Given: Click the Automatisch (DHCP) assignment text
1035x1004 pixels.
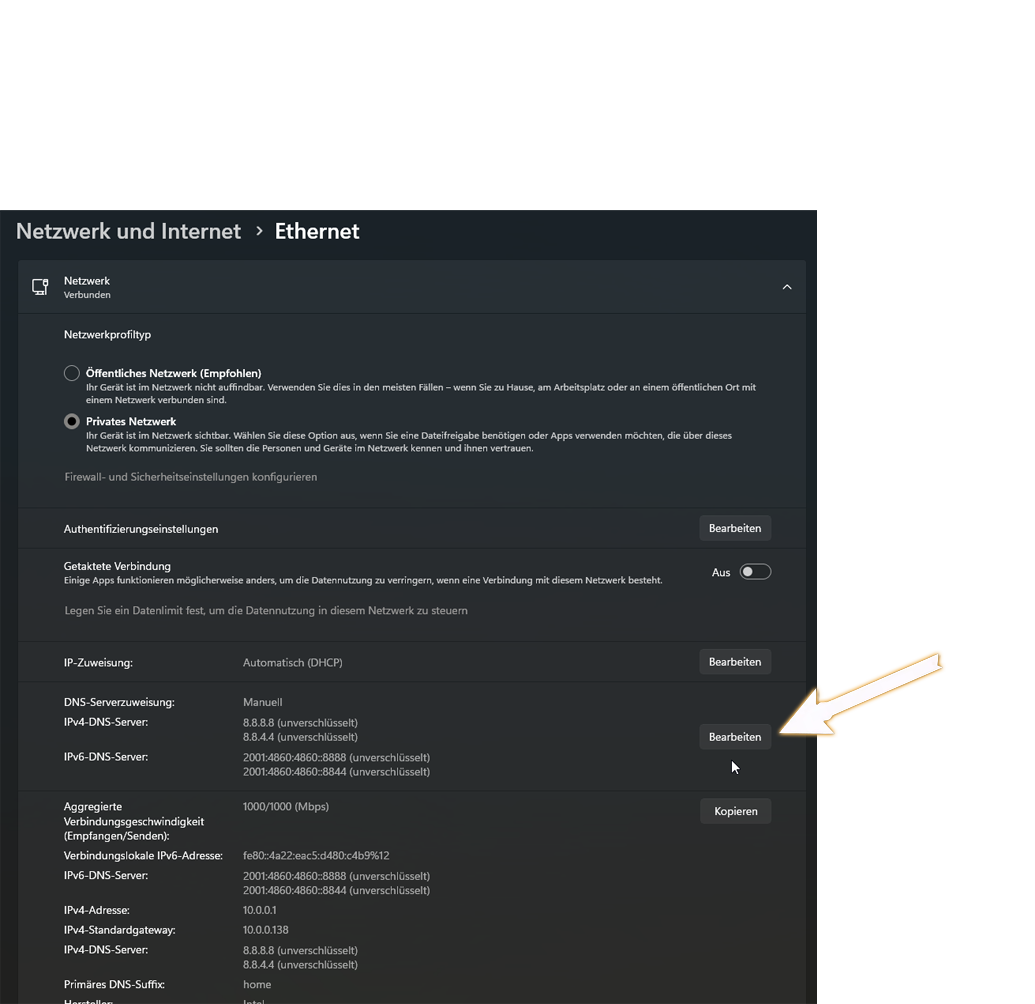Looking at the screenshot, I should coord(293,662).
